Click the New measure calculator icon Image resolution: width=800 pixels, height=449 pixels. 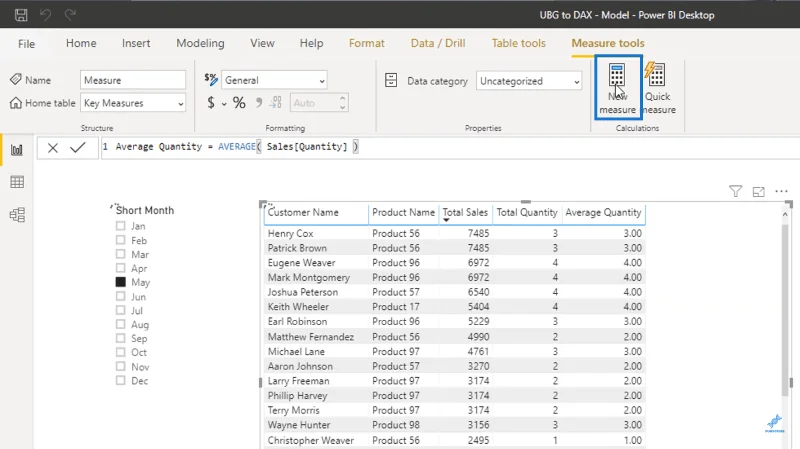(x=617, y=76)
